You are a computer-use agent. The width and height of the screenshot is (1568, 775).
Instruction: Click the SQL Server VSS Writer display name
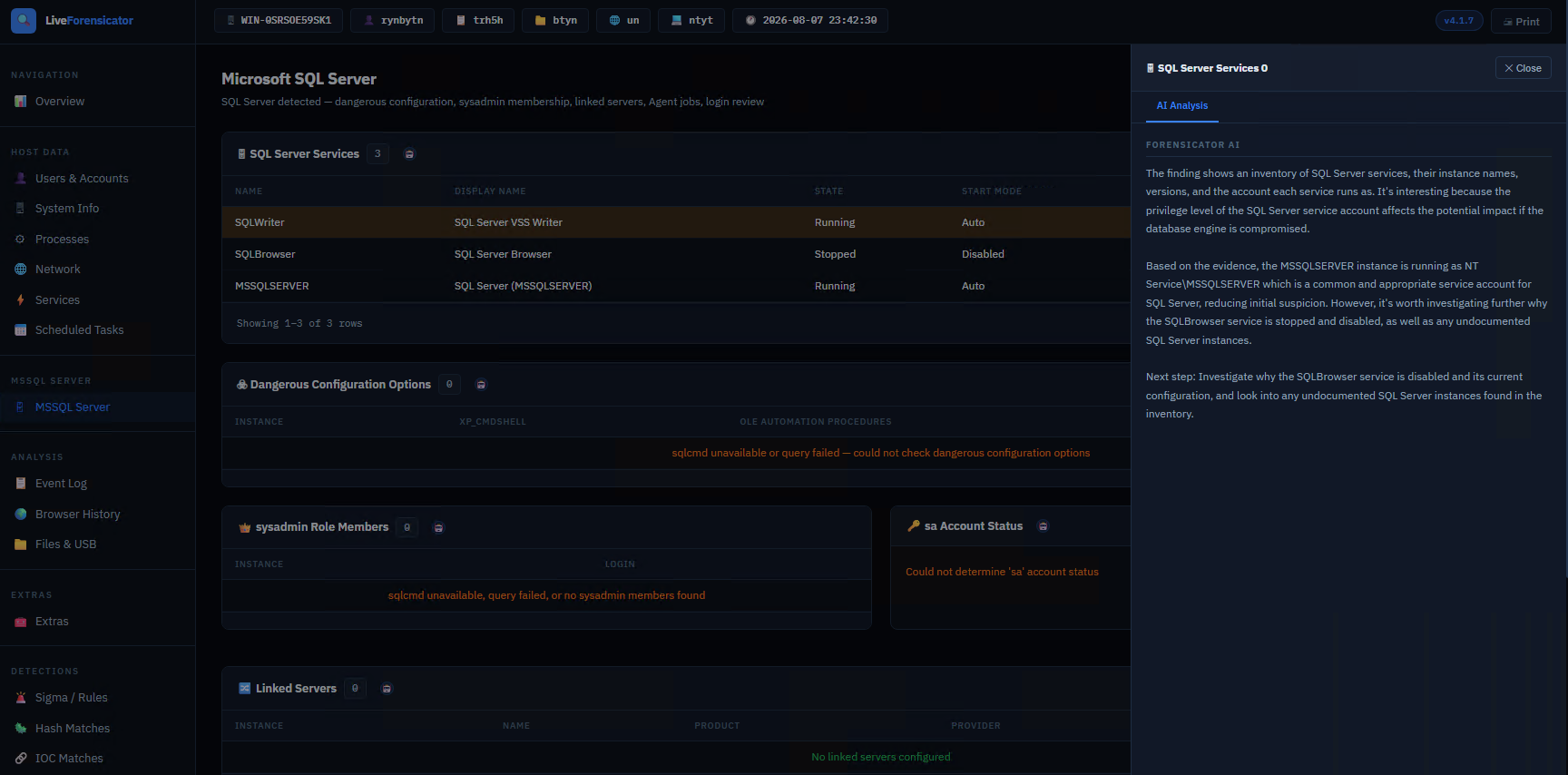[x=508, y=222]
